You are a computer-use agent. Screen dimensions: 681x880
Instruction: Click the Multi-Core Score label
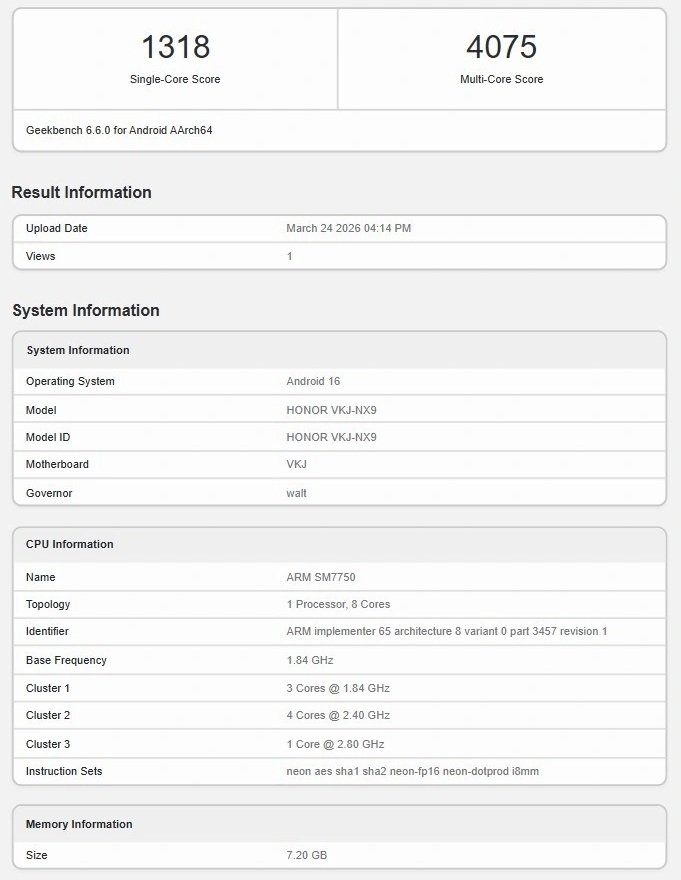pos(501,79)
